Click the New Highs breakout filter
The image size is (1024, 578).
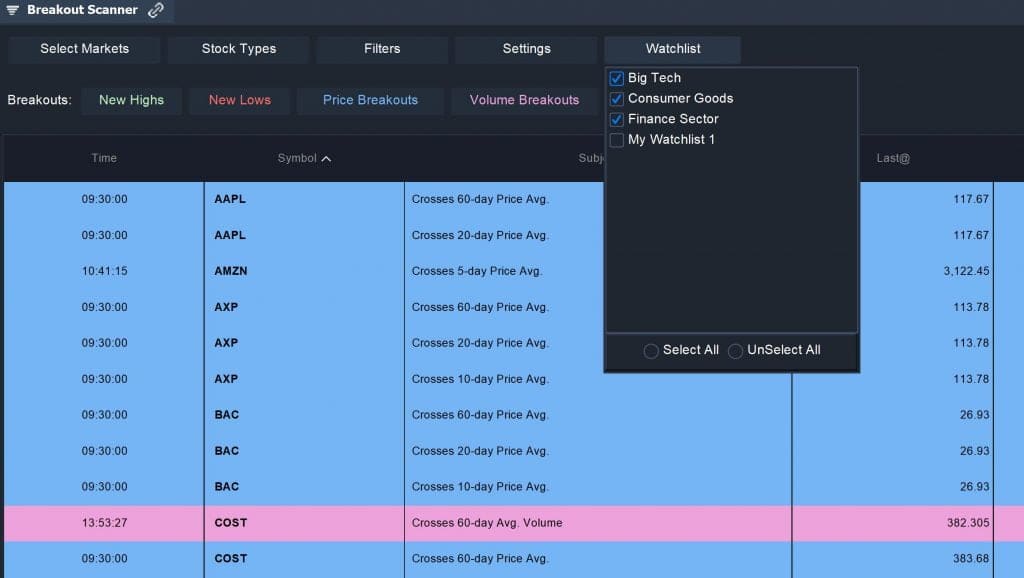click(131, 100)
